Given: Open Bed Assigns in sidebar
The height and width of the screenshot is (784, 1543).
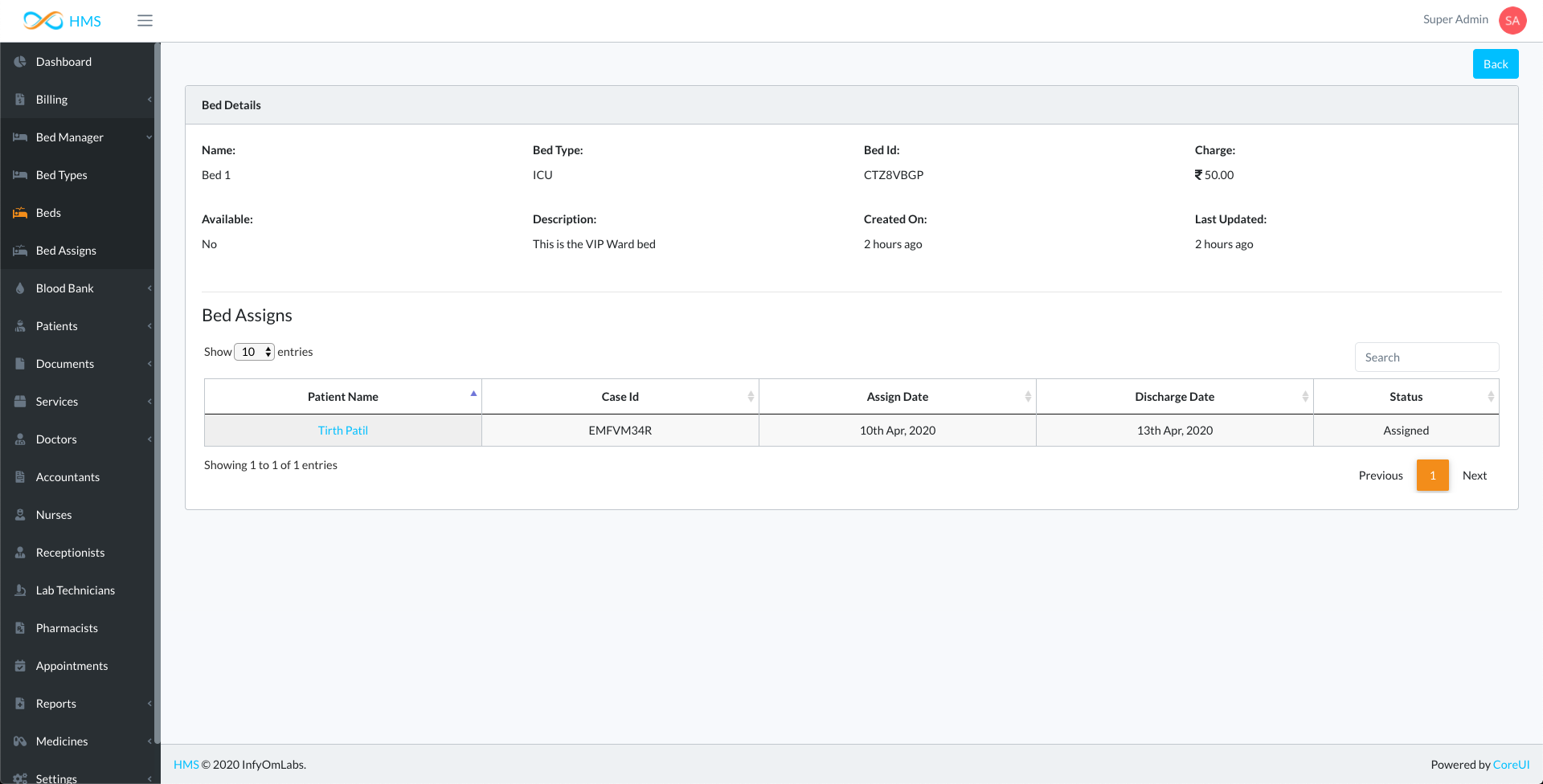Looking at the screenshot, I should 66,251.
